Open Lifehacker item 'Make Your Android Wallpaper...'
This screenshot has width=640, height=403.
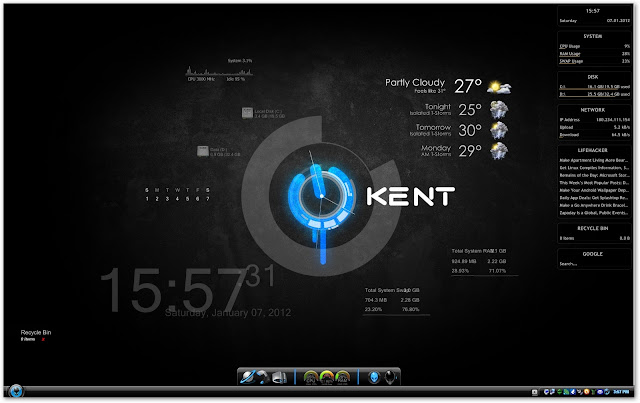coord(594,190)
